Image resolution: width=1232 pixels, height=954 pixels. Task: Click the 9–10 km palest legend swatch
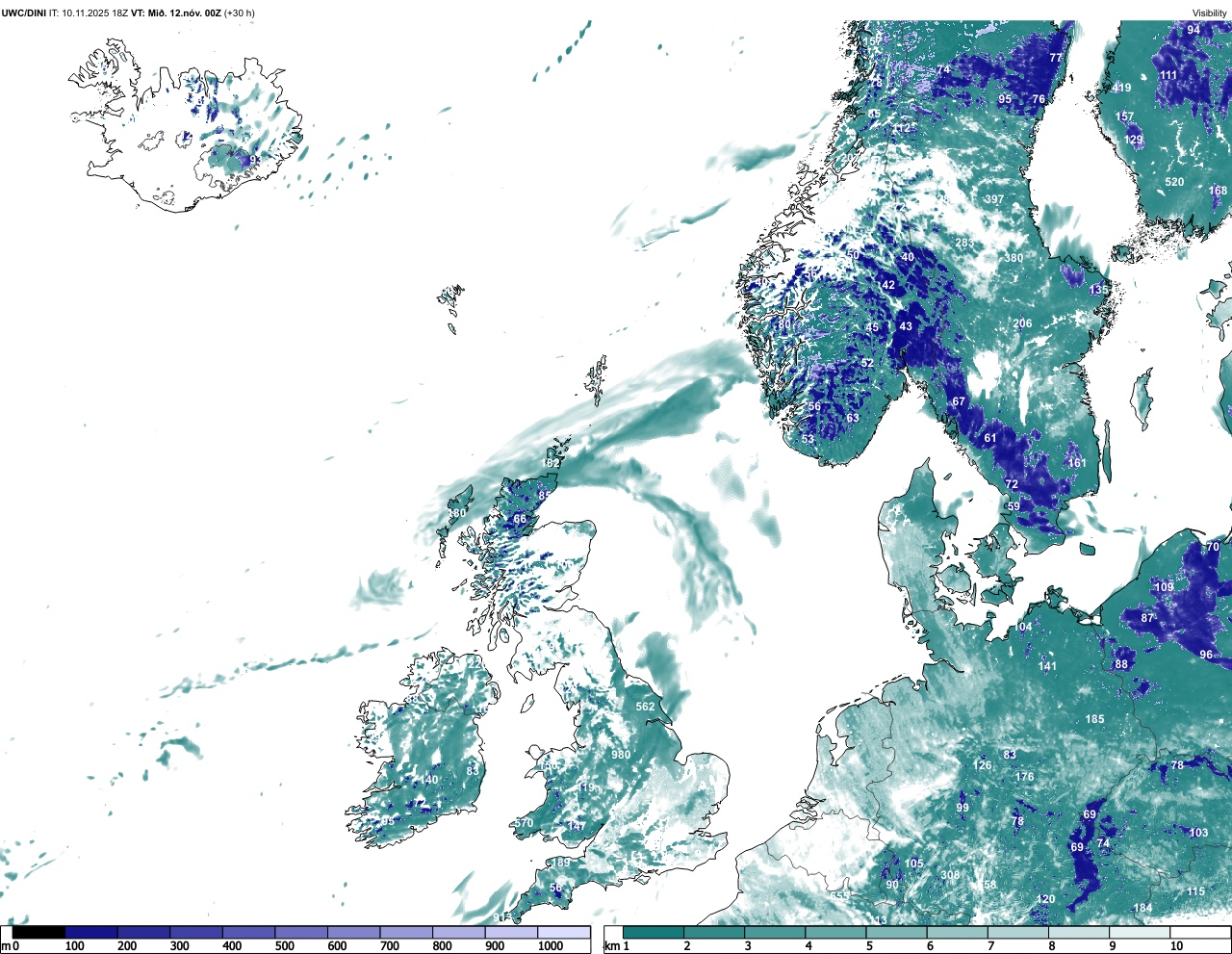[x=1141, y=932]
